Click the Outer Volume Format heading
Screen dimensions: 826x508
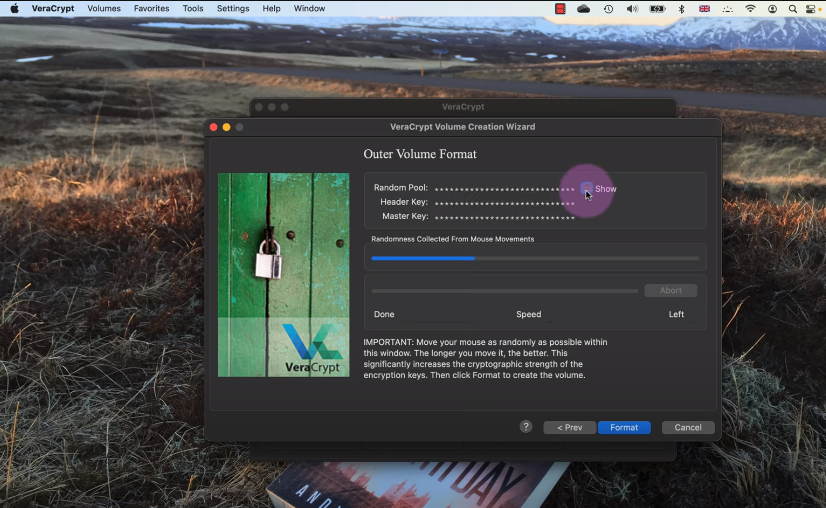pyautogui.click(x=420, y=154)
